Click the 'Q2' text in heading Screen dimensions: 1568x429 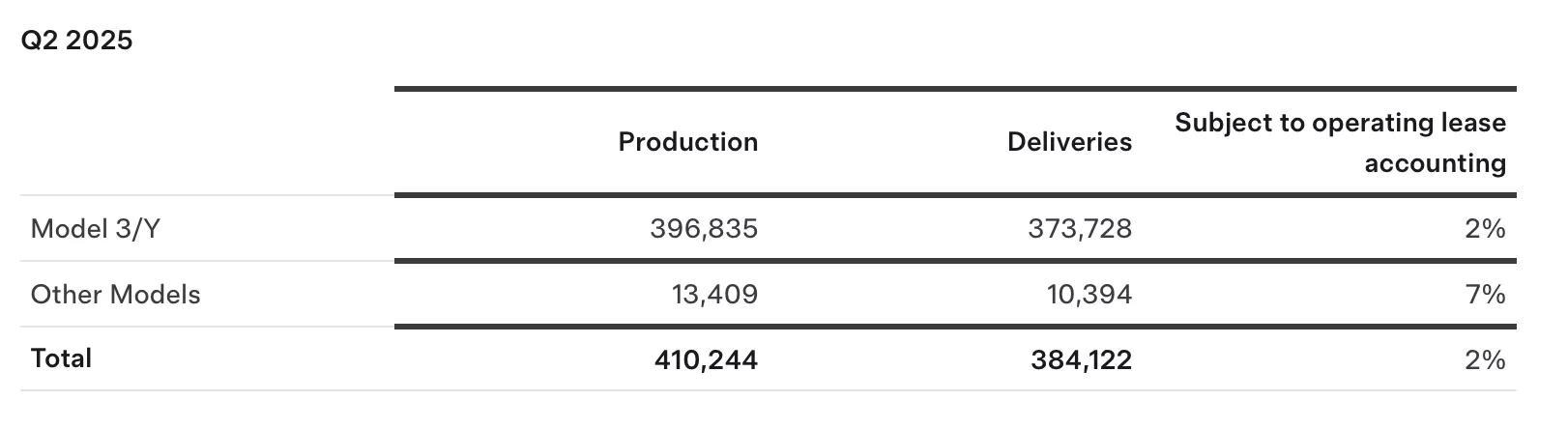pos(40,41)
